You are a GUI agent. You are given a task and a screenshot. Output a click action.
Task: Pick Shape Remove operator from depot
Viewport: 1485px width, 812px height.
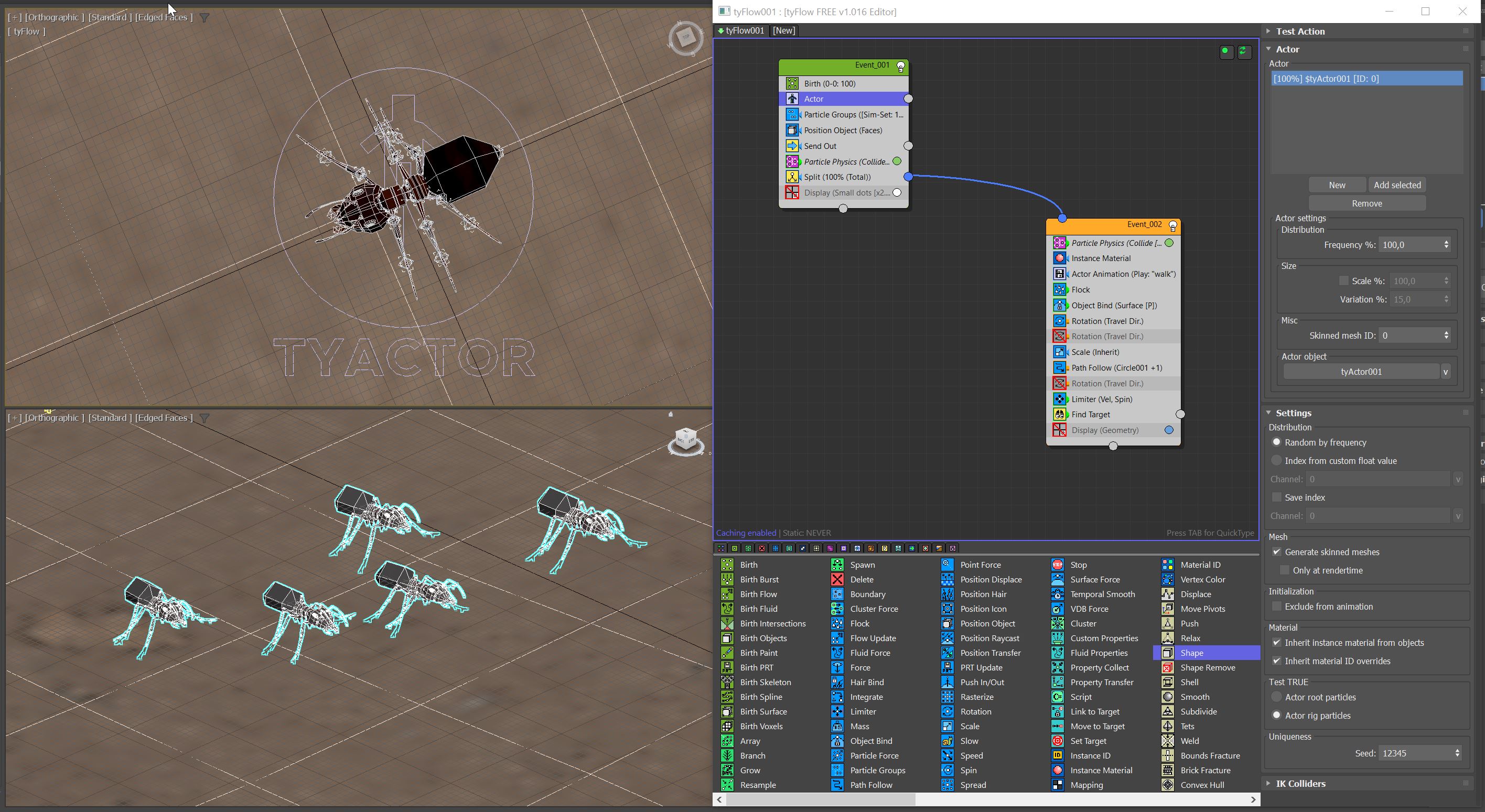pyautogui.click(x=1207, y=667)
